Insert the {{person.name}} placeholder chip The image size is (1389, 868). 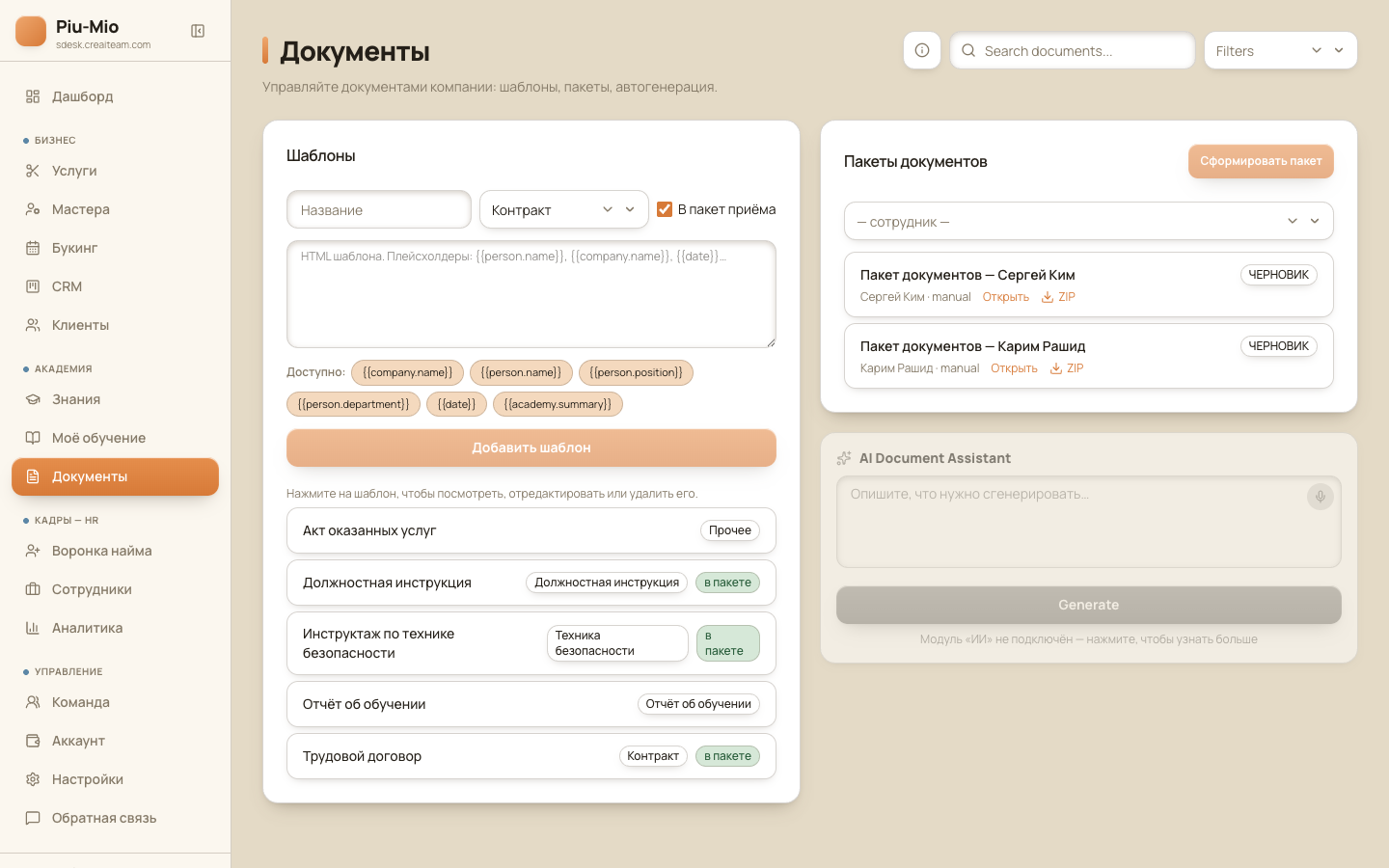pyautogui.click(x=521, y=372)
